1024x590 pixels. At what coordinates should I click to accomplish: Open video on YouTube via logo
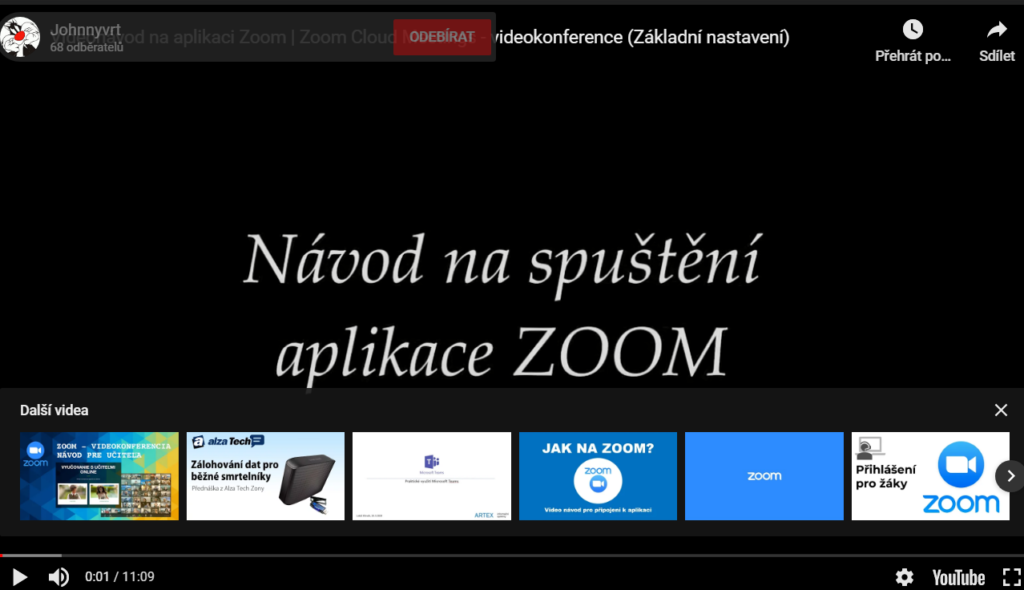click(x=958, y=578)
